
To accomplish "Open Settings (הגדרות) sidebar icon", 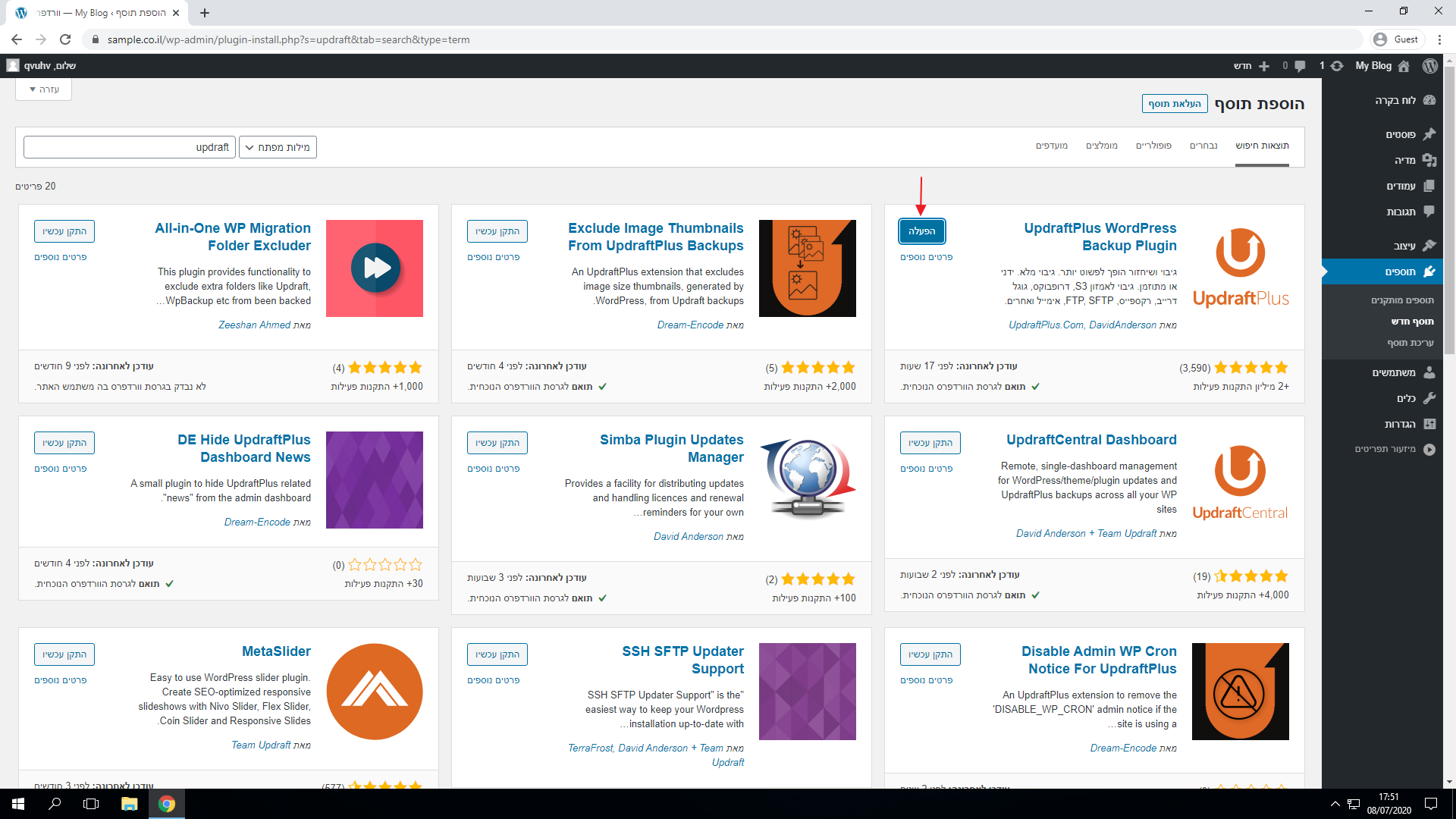I will click(1429, 424).
